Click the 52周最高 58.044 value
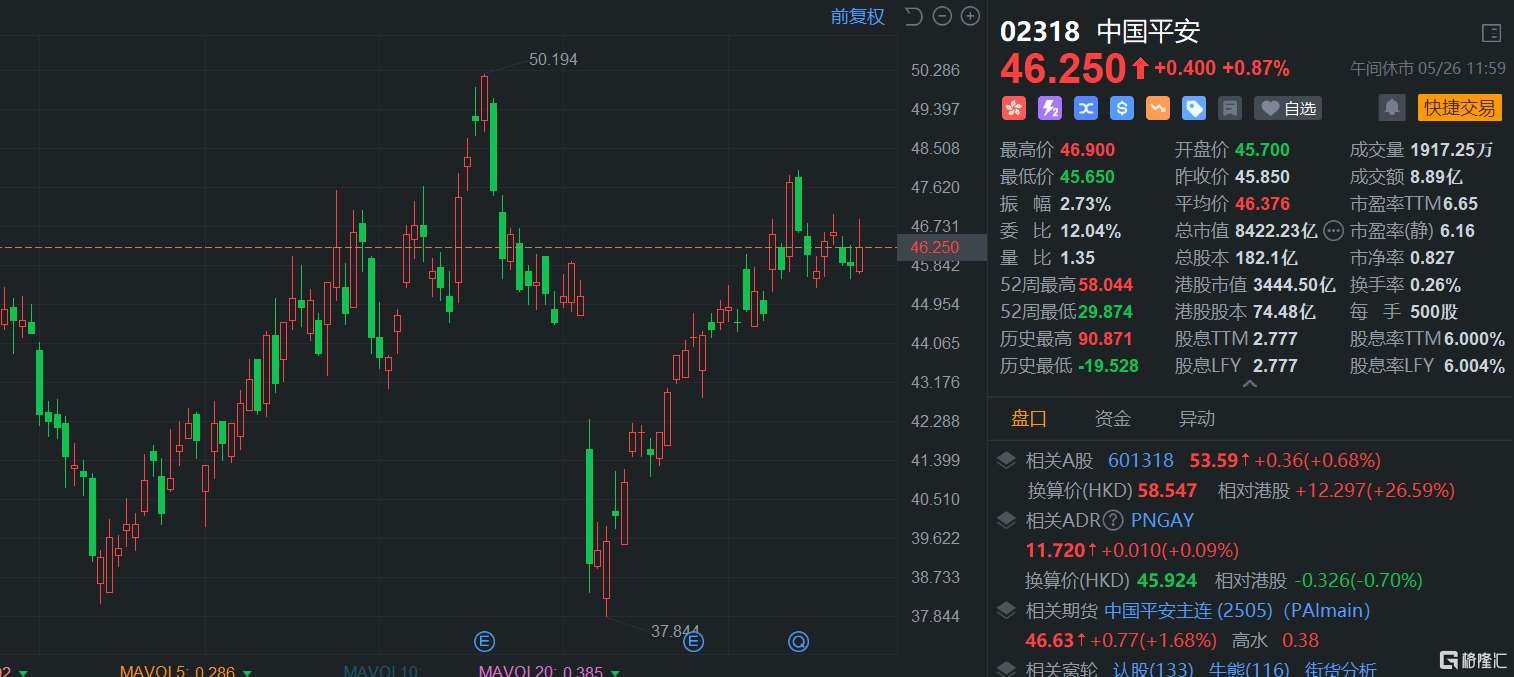 point(1106,285)
